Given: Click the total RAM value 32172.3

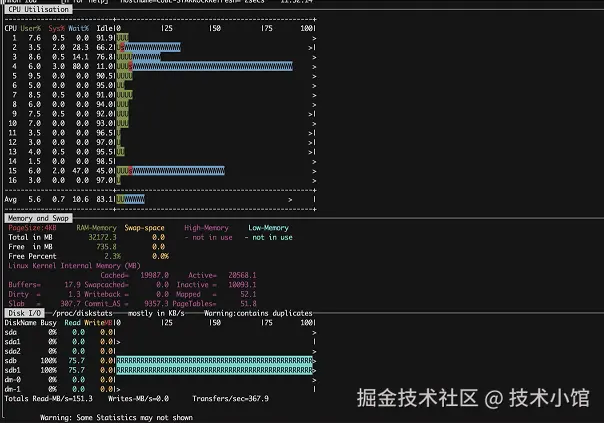Looking at the screenshot, I should pos(102,237).
